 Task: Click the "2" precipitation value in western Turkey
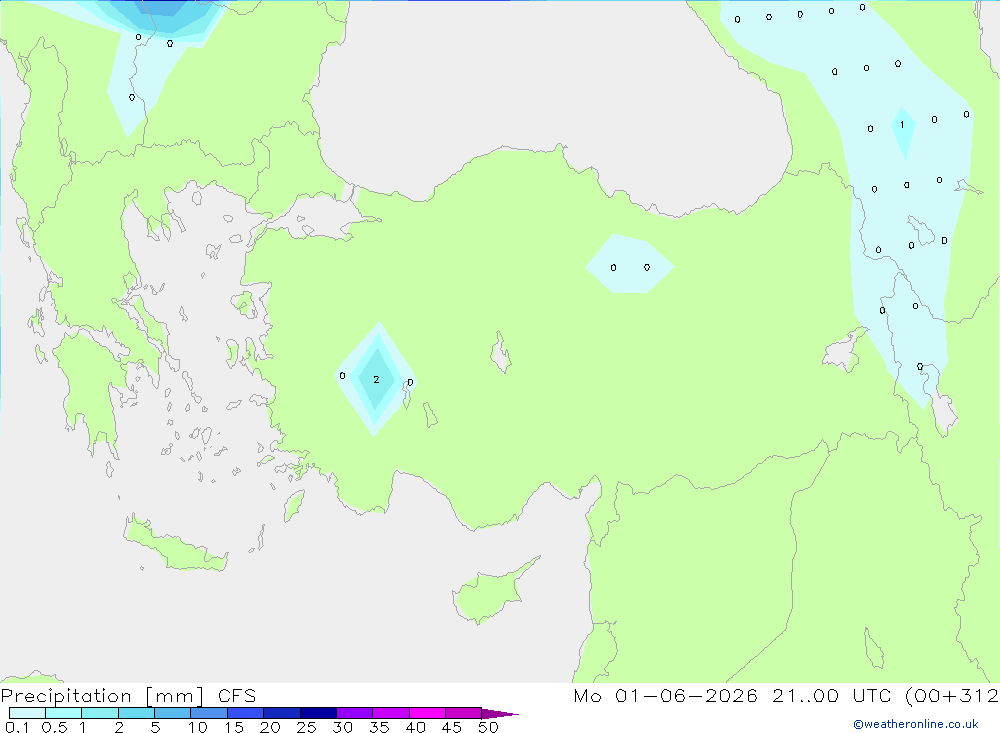click(376, 380)
